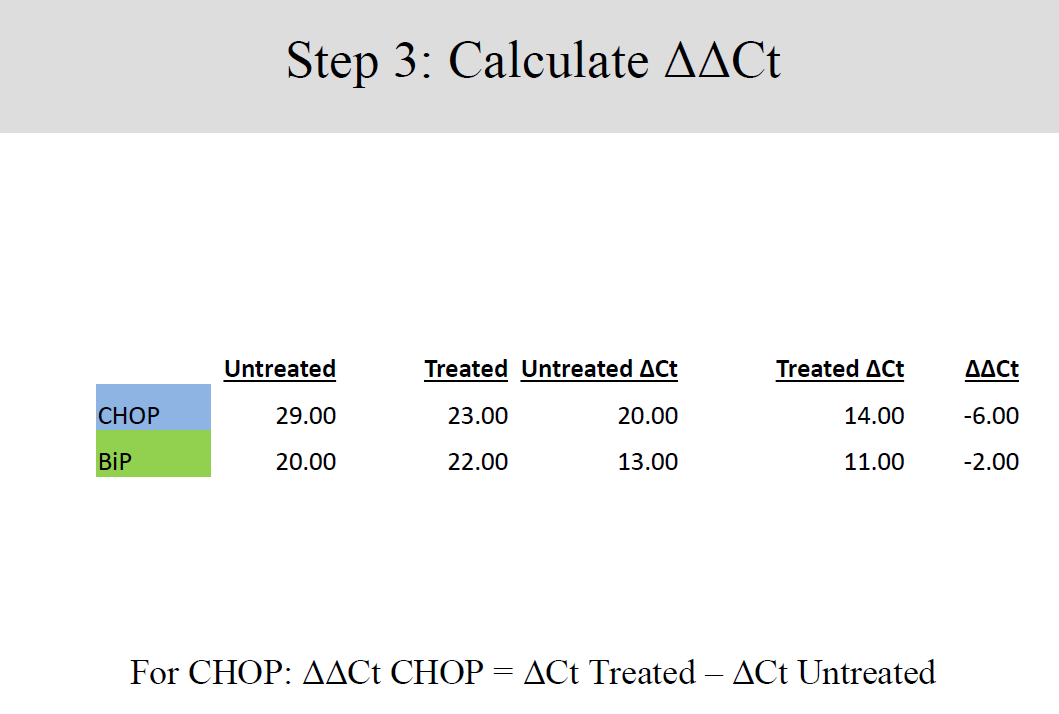The image size is (1059, 714).
Task: Select CHOP's Treated value 23.00
Action: click(x=478, y=416)
